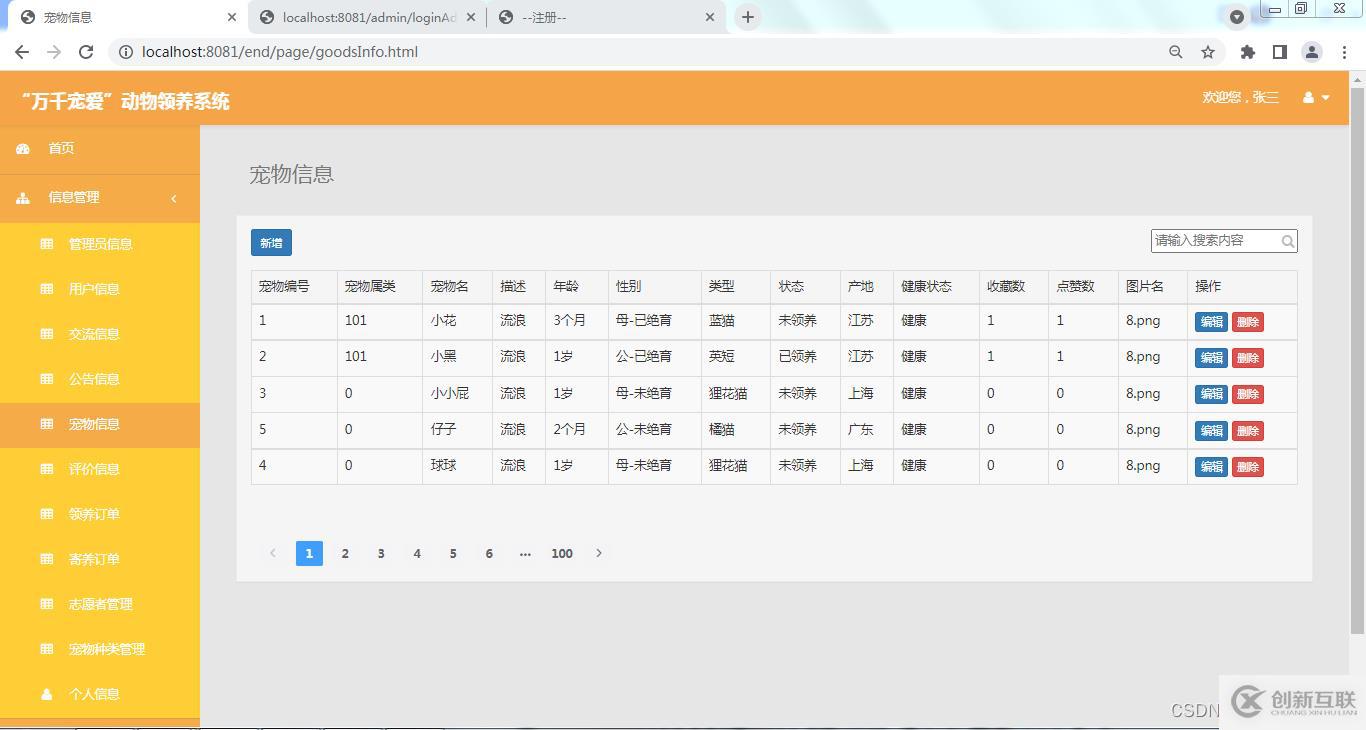Open the browser extensions puzzle icon

tap(1247, 52)
